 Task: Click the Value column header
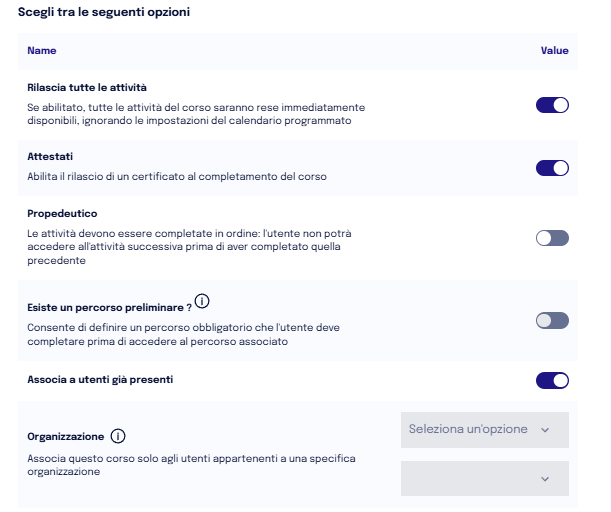point(554,51)
